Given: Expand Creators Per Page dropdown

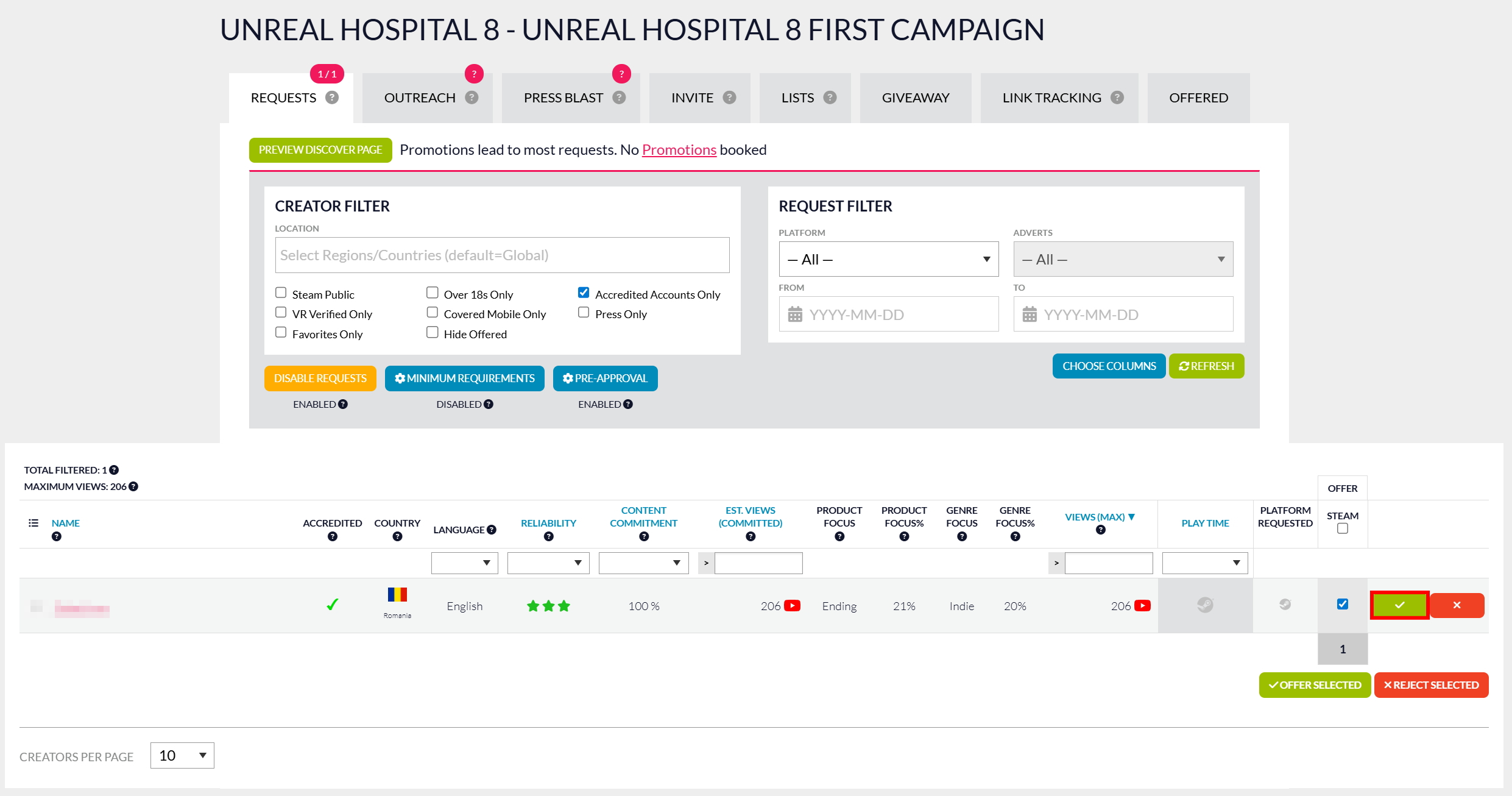Looking at the screenshot, I should pos(182,756).
